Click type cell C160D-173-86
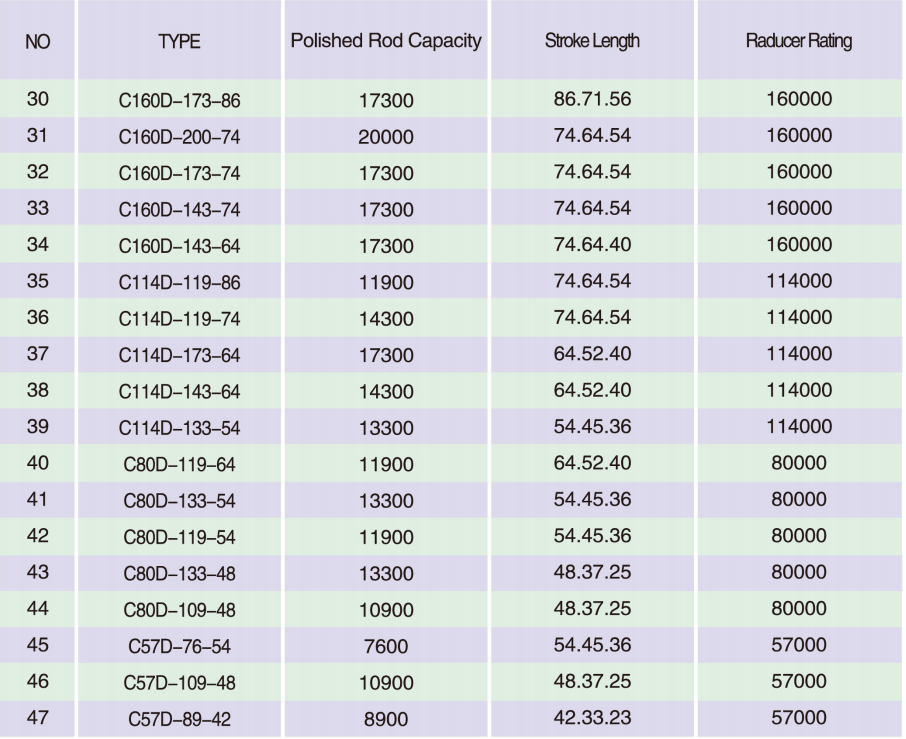Image resolution: width=906 pixels, height=739 pixels. 179,101
